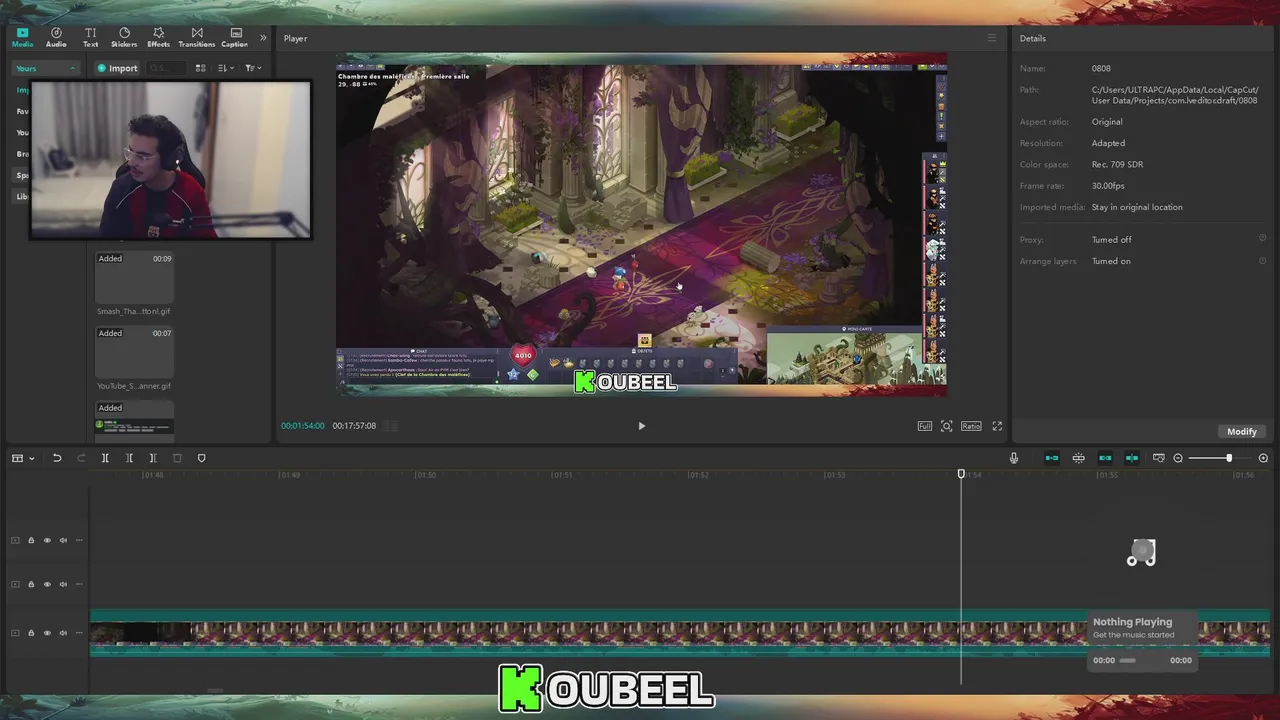Click the preview zoom scan icon
This screenshot has height=720, width=1280.
click(x=947, y=426)
